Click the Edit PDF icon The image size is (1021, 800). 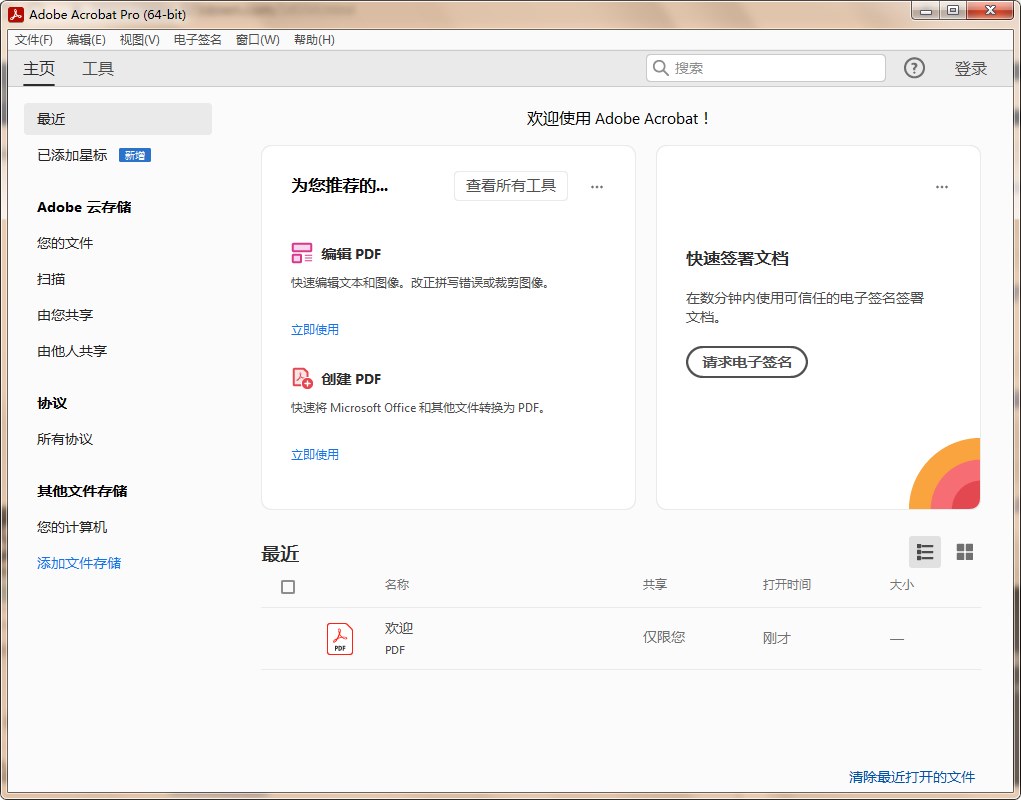[x=302, y=253]
